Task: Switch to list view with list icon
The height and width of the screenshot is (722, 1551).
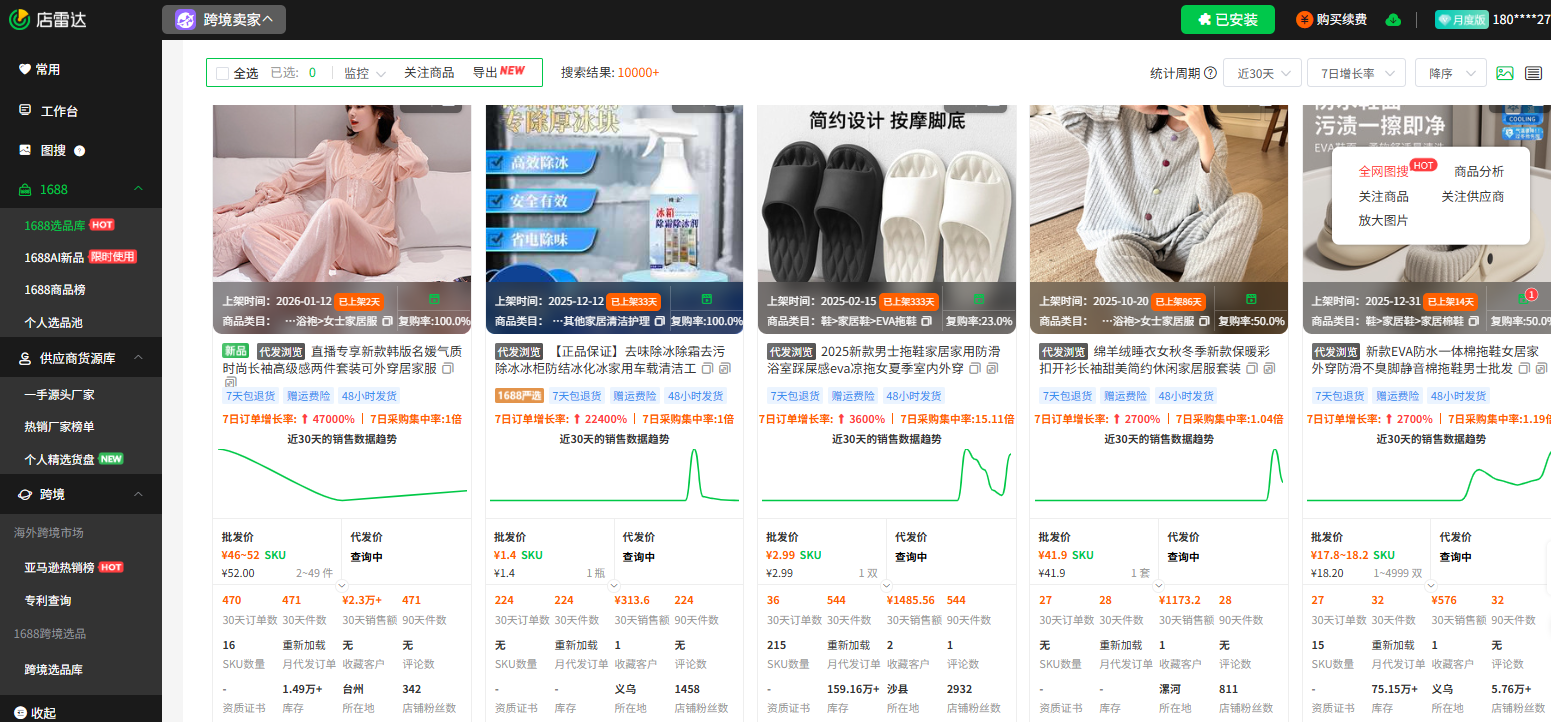Action: click(x=1533, y=72)
